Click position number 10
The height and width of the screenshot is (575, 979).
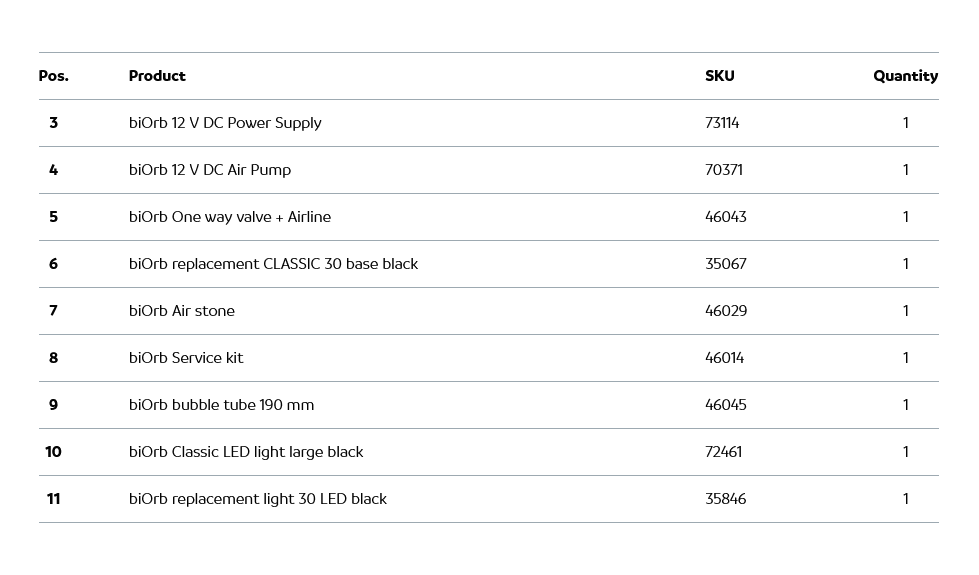coord(53,452)
